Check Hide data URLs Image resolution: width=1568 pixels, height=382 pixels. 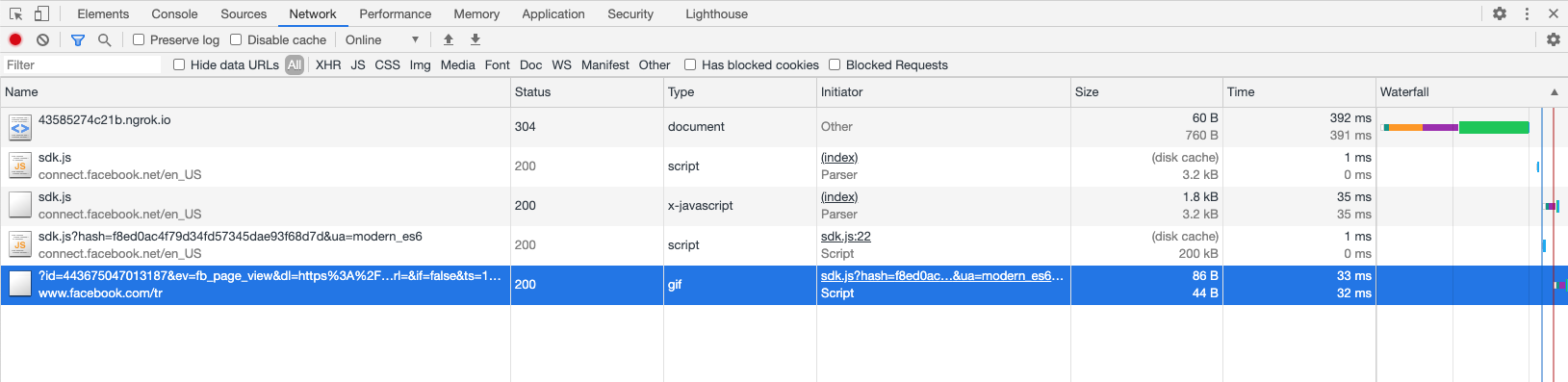[x=179, y=64]
